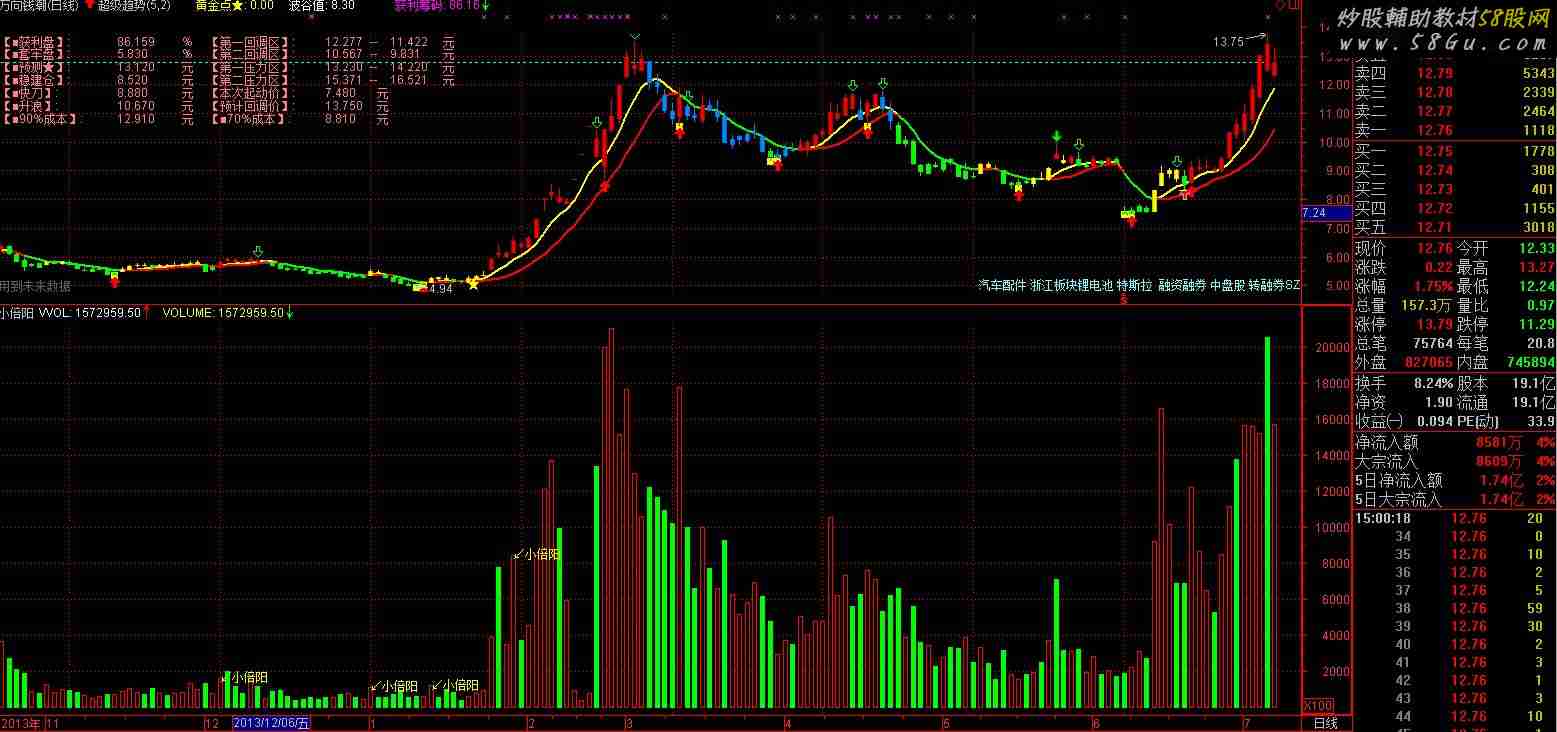1557x732 pixels.
Task: Click the red up arrow after VVOL value
Action: [148, 312]
